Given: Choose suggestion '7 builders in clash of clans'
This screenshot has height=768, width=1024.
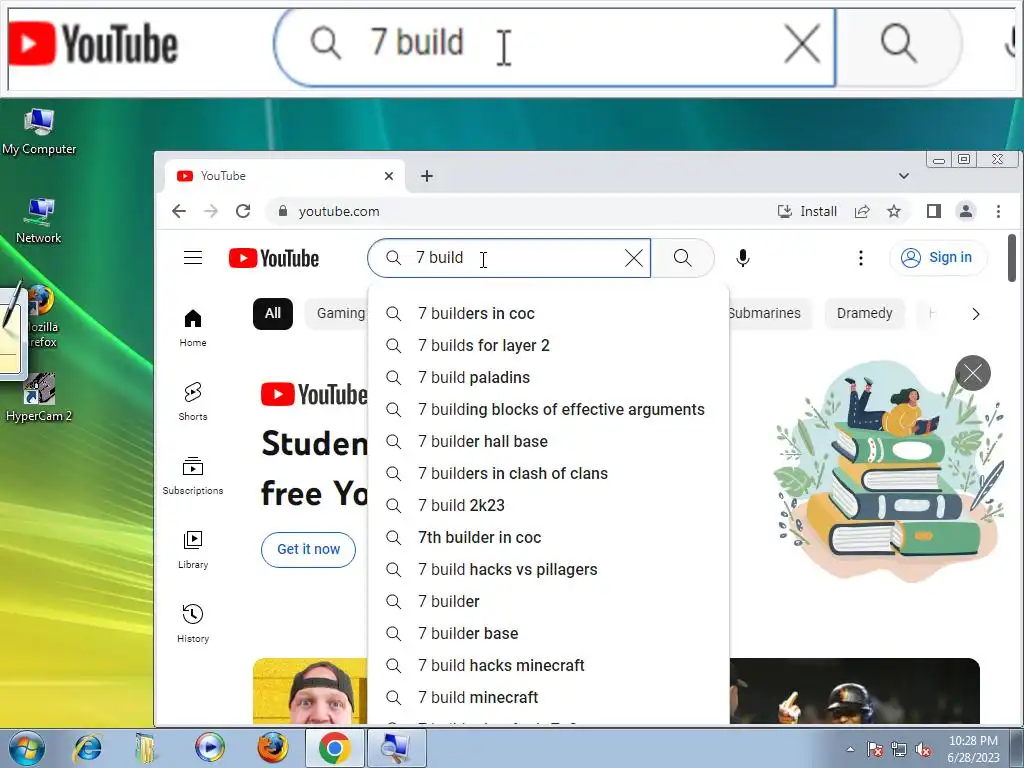Looking at the screenshot, I should [549, 473].
